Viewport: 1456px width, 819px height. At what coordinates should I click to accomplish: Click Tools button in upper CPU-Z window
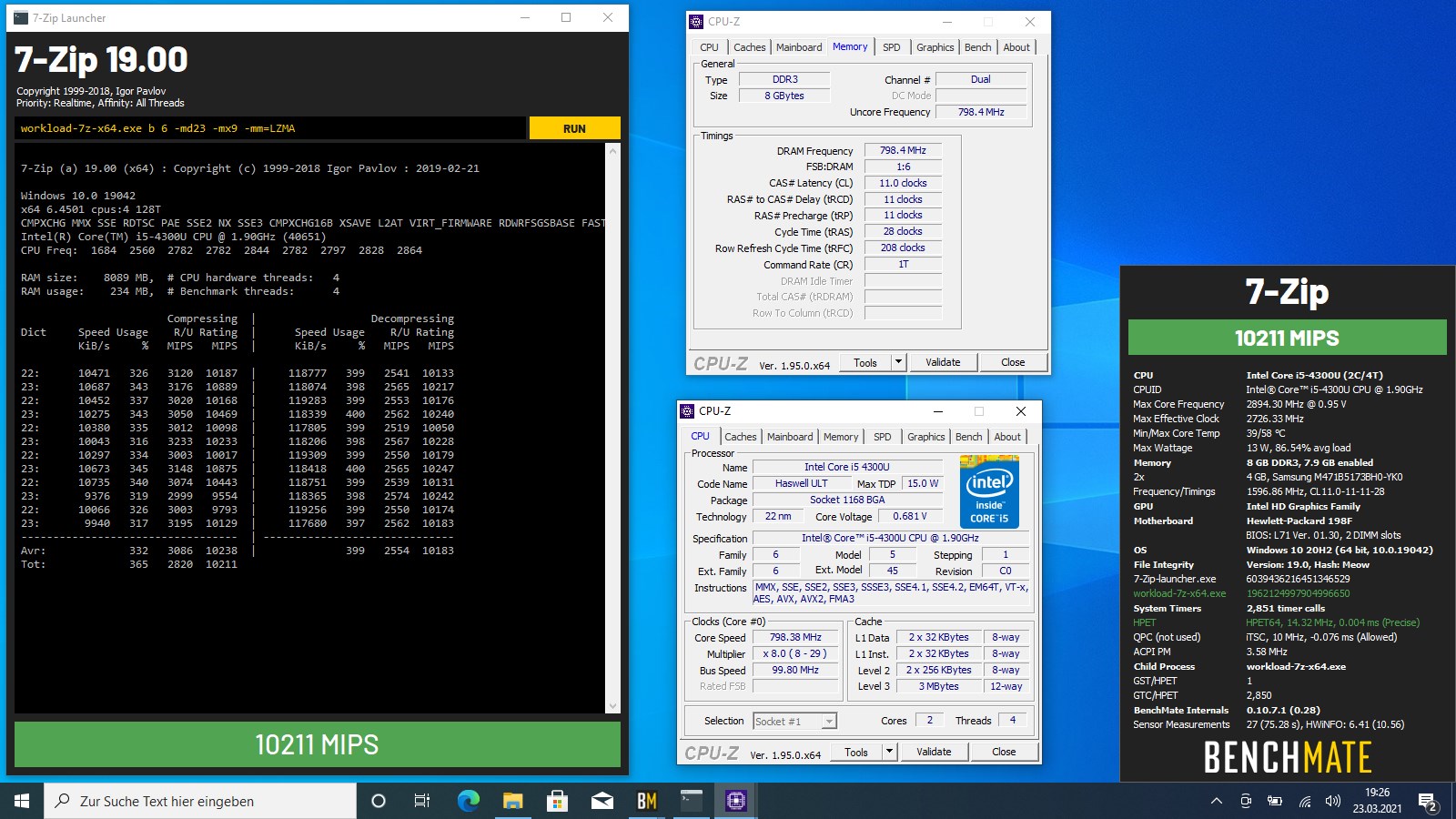[x=865, y=362]
